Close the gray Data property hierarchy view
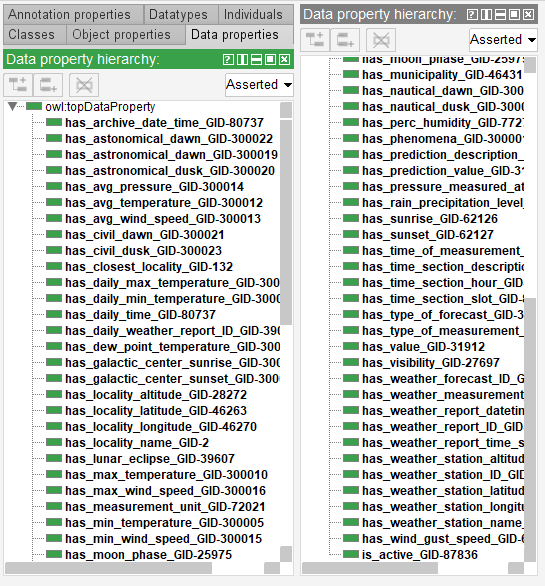 529,15
